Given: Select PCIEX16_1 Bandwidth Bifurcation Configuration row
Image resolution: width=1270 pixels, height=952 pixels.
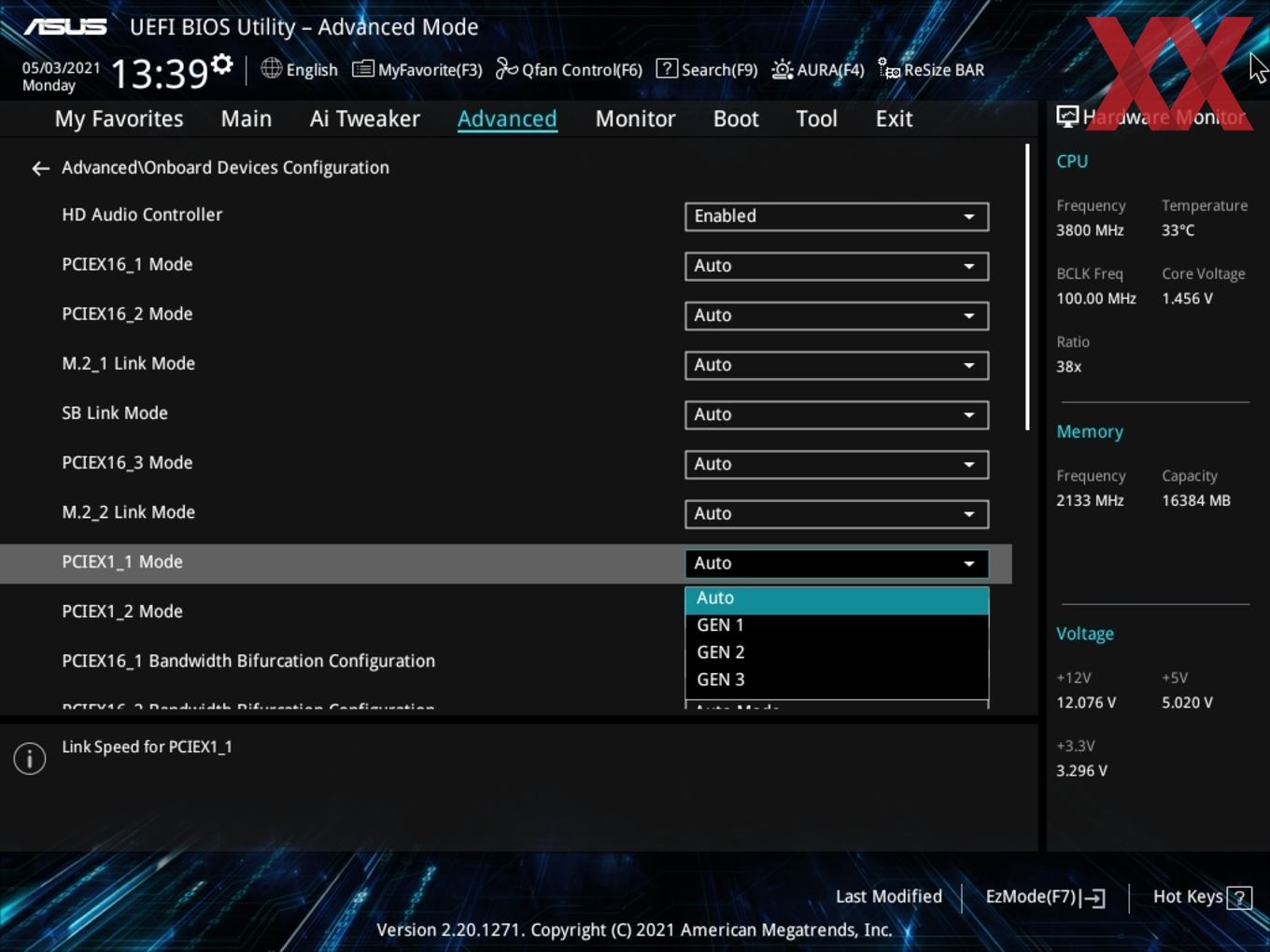Looking at the screenshot, I should (x=505, y=662).
